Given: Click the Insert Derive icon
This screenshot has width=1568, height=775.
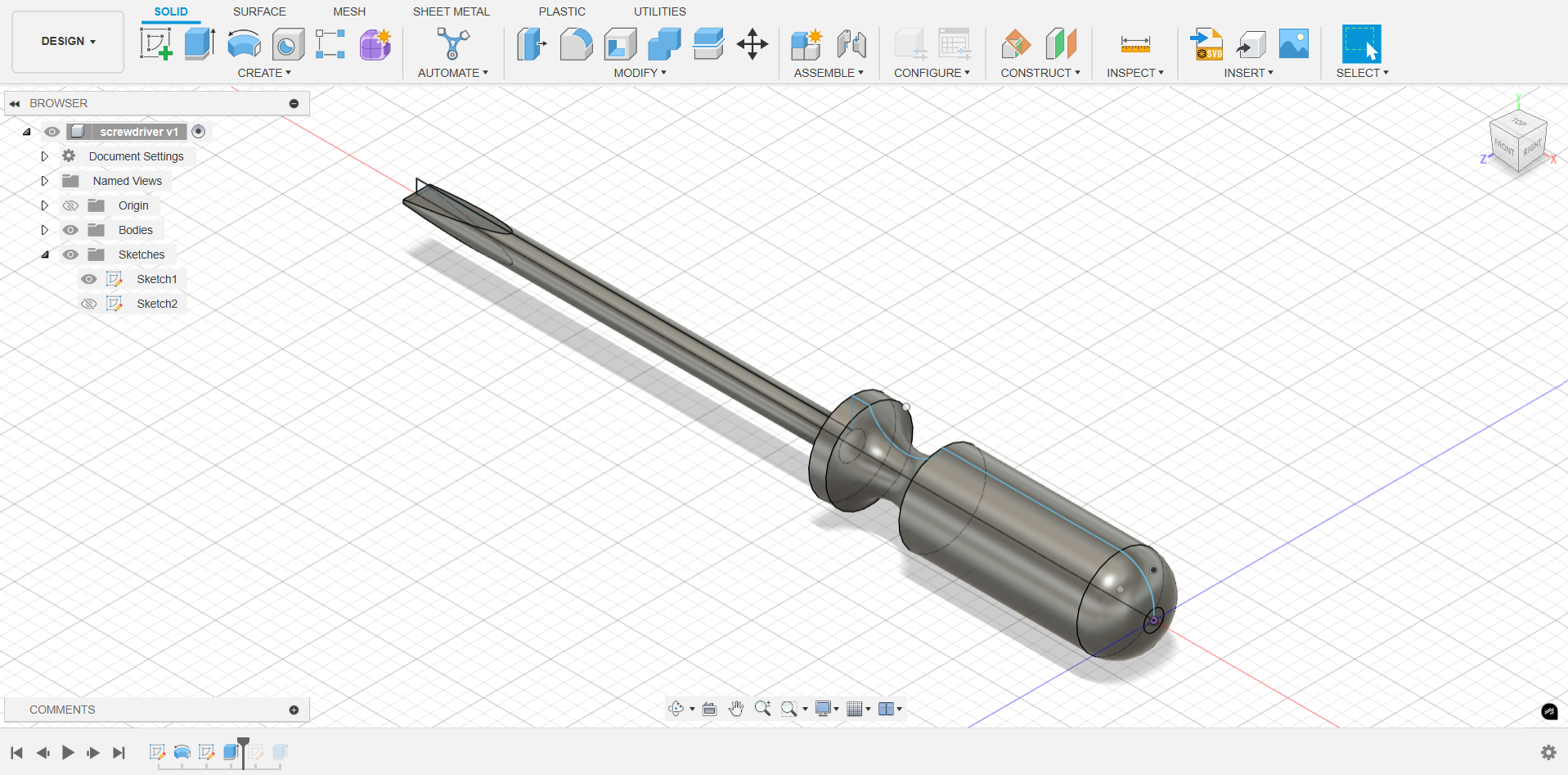Looking at the screenshot, I should [x=1251, y=44].
